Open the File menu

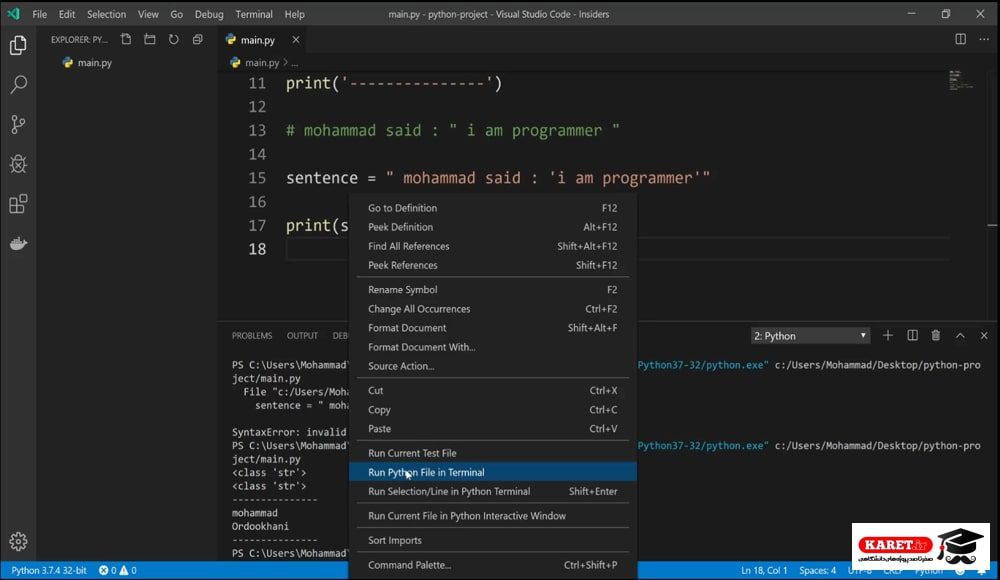point(40,14)
